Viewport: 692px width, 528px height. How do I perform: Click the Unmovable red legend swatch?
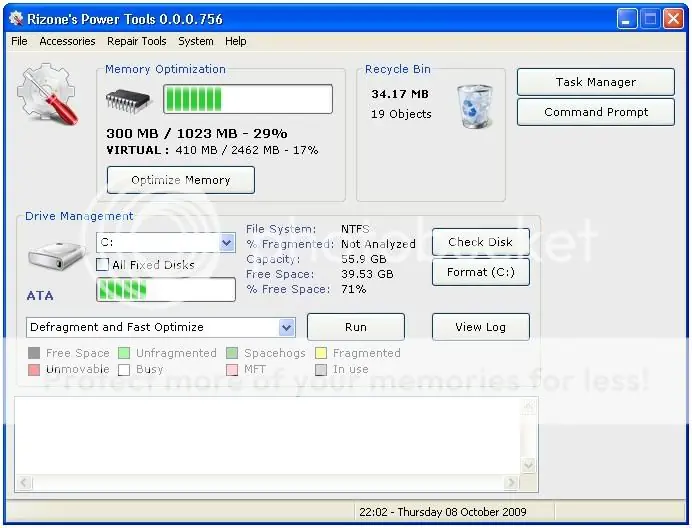point(34,370)
